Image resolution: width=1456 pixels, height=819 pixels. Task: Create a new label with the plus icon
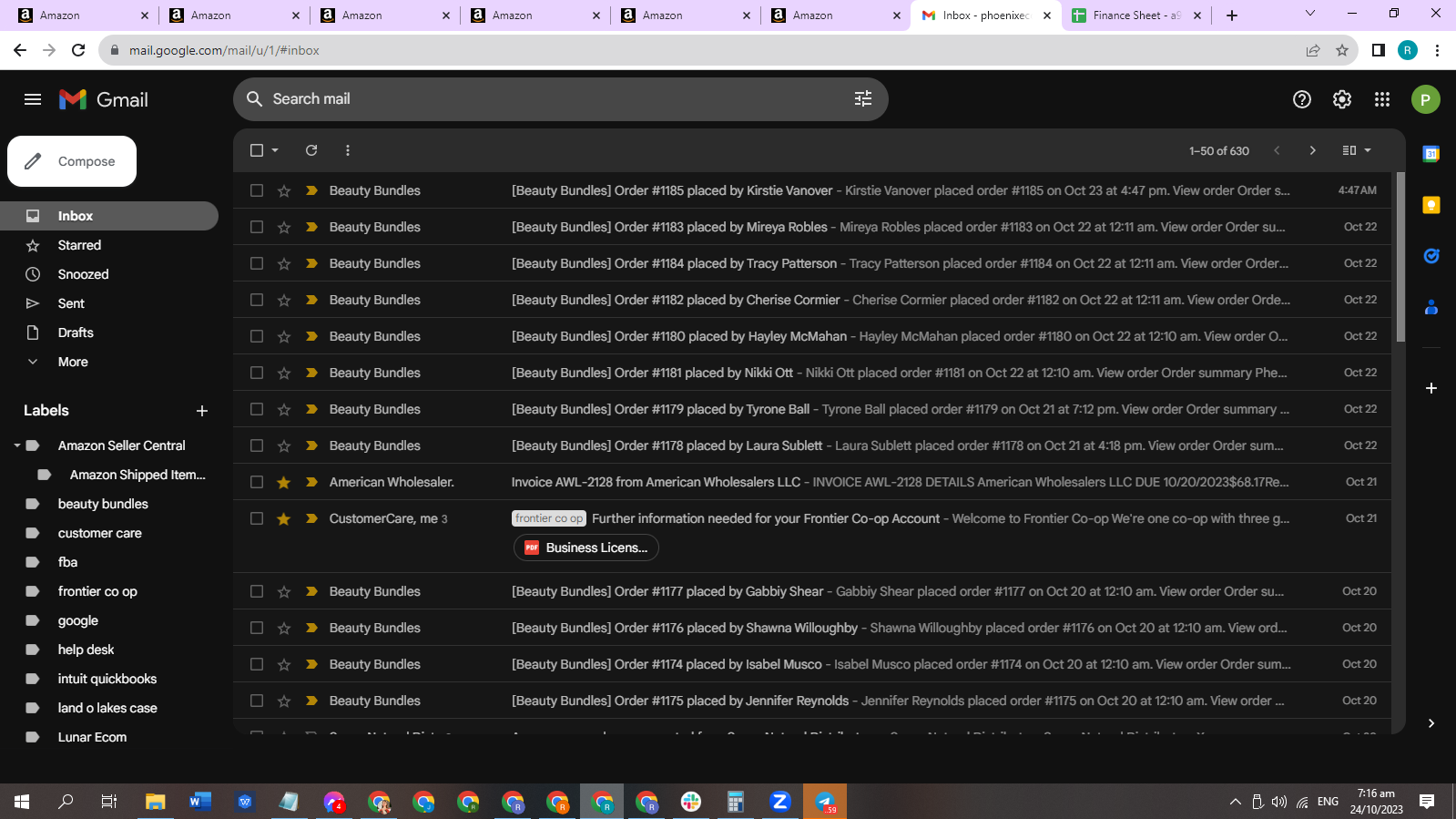[x=202, y=411]
